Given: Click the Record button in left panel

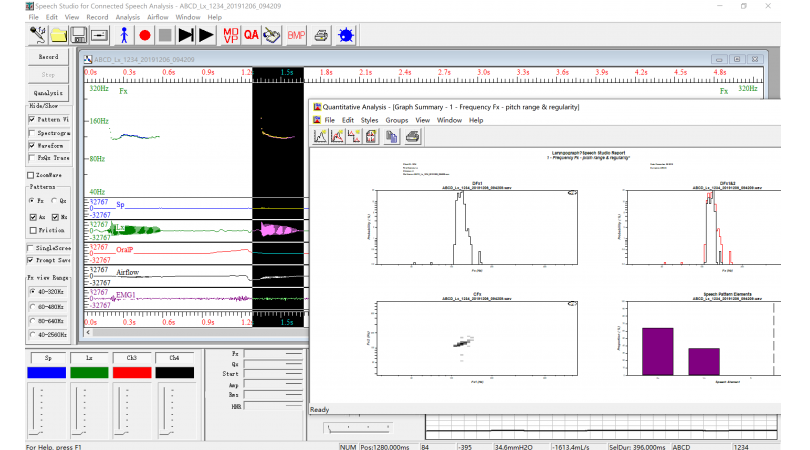Looking at the screenshot, I should (48, 57).
